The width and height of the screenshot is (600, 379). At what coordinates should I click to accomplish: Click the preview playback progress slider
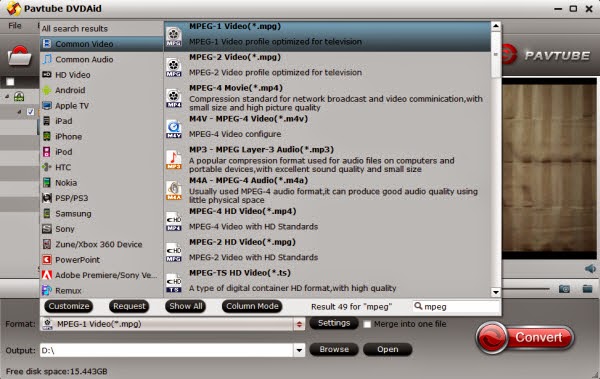tap(525, 288)
